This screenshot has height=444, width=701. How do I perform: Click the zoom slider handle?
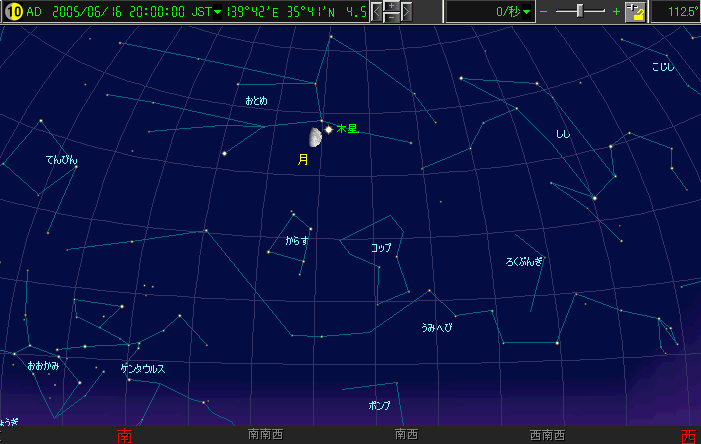click(582, 11)
